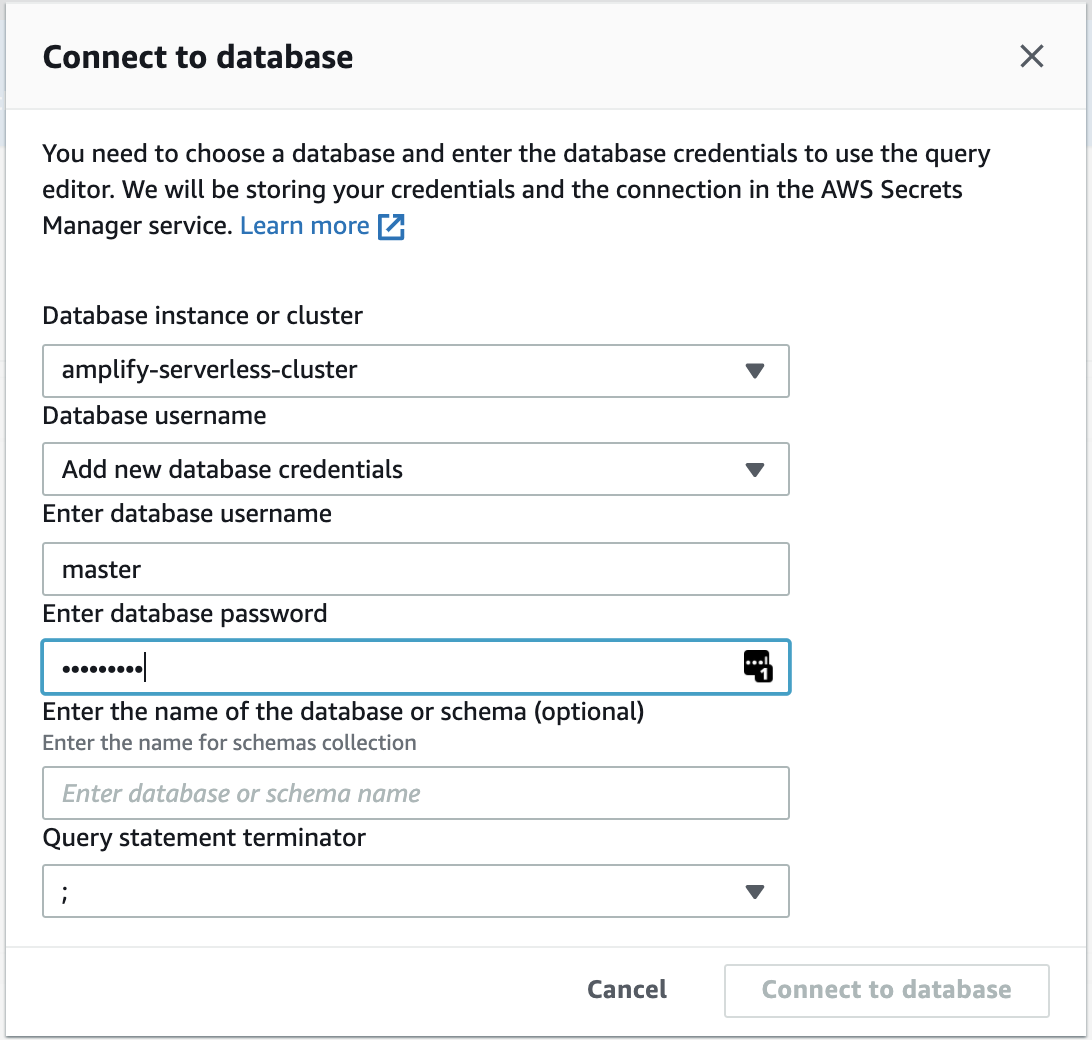Open the Add new database credentials dropdown
Image resolution: width=1092 pixels, height=1040 pixels.
(x=416, y=469)
